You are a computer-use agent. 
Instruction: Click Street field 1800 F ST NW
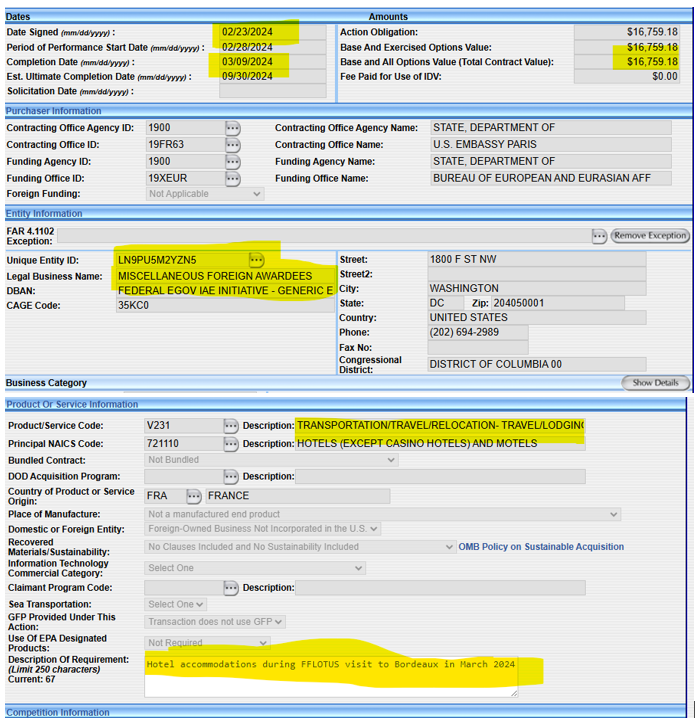[537, 259]
